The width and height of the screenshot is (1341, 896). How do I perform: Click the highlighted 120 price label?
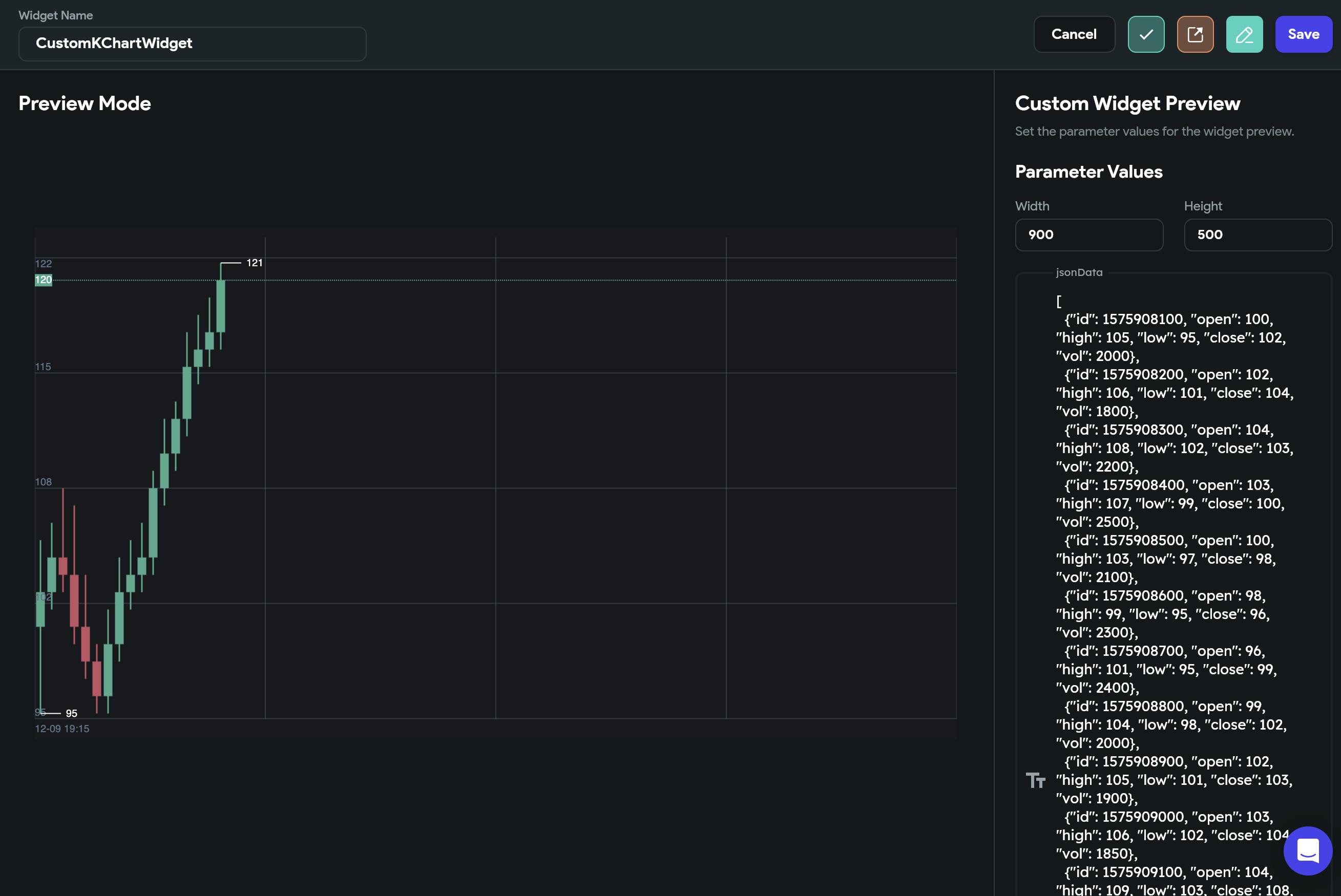coord(44,280)
